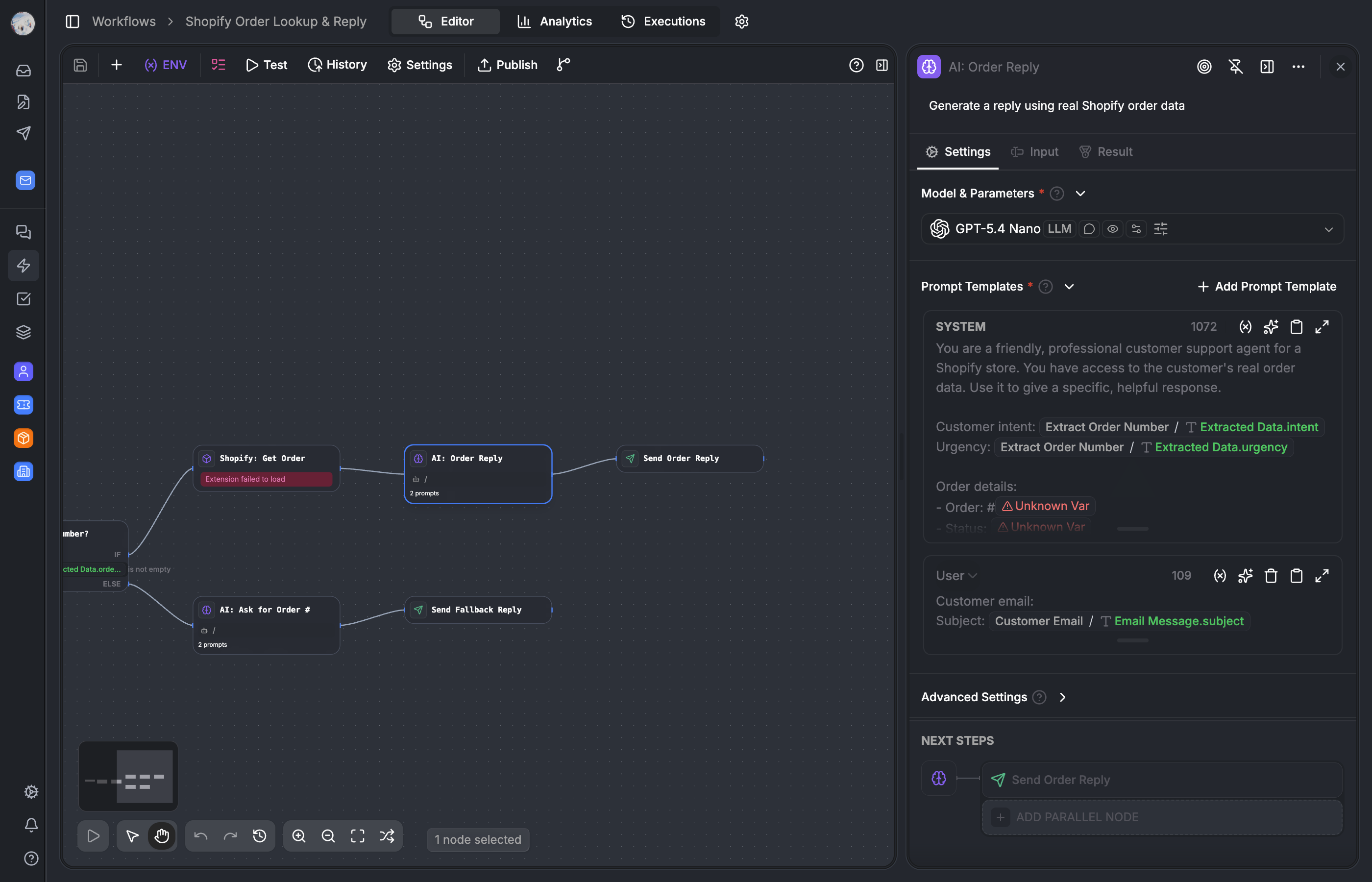The image size is (1372, 882).
Task: Open the Result tab in node panel
Action: tap(1106, 152)
